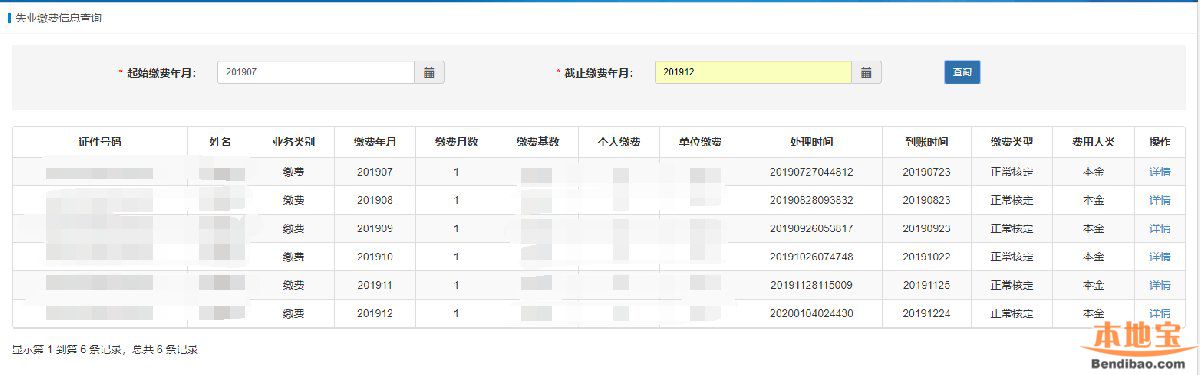Open calendar picker for start payment month
1200x375 pixels.
coord(429,73)
